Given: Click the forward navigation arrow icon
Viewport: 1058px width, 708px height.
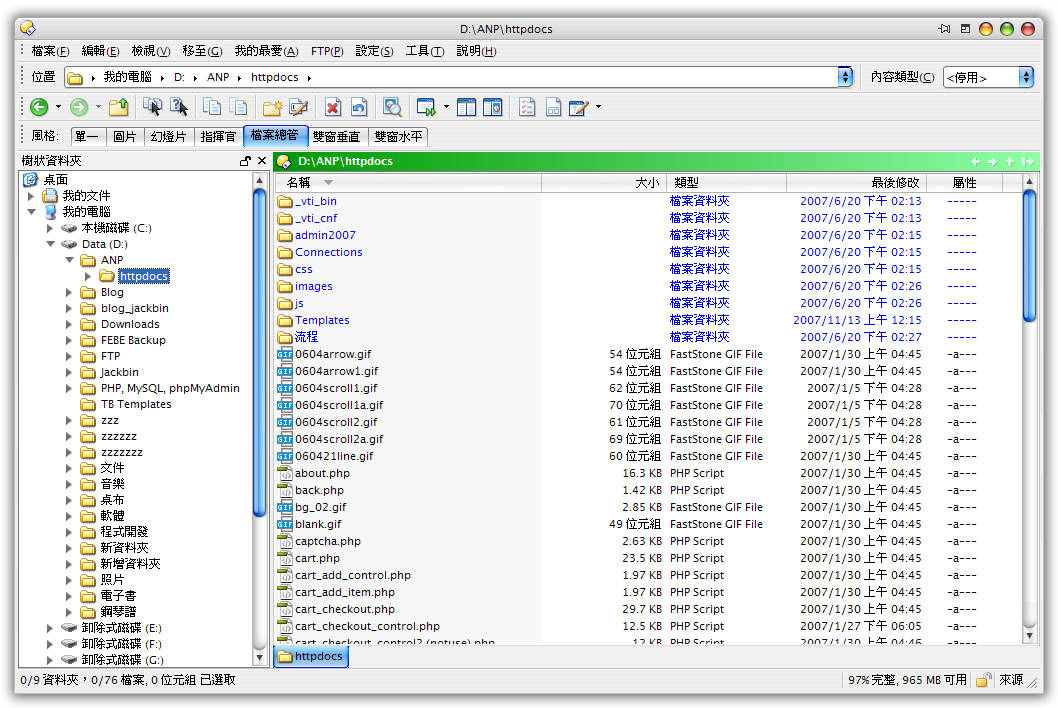Looking at the screenshot, I should pos(77,107).
